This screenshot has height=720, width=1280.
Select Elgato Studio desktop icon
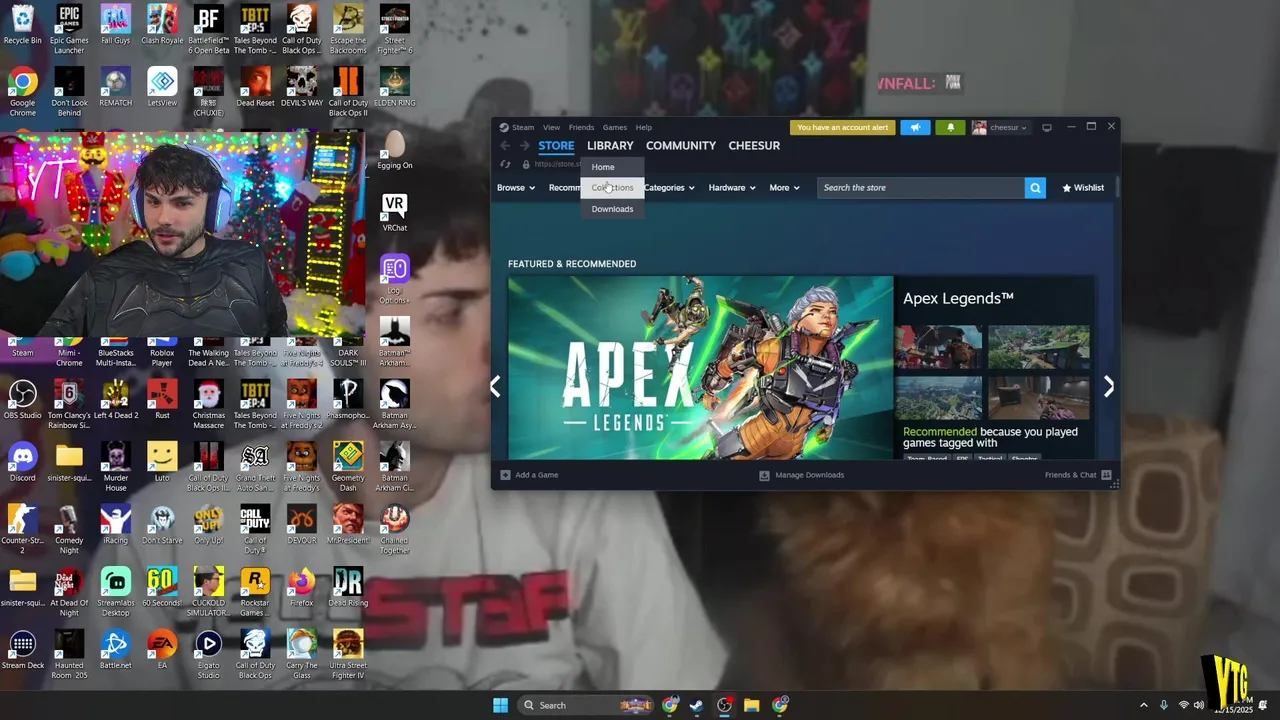(208, 655)
